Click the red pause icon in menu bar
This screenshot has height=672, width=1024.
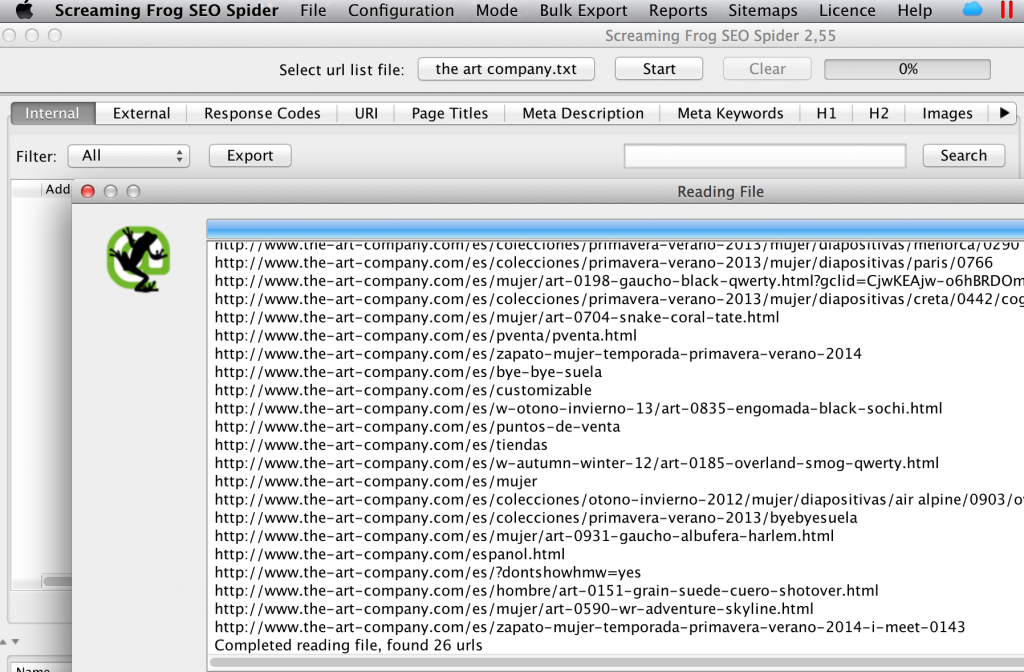(x=1006, y=11)
